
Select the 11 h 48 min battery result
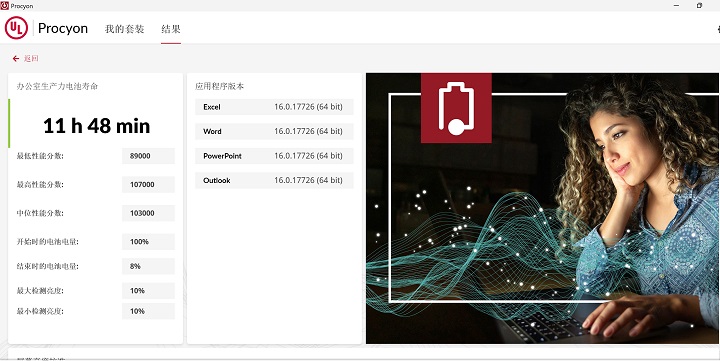[96, 126]
